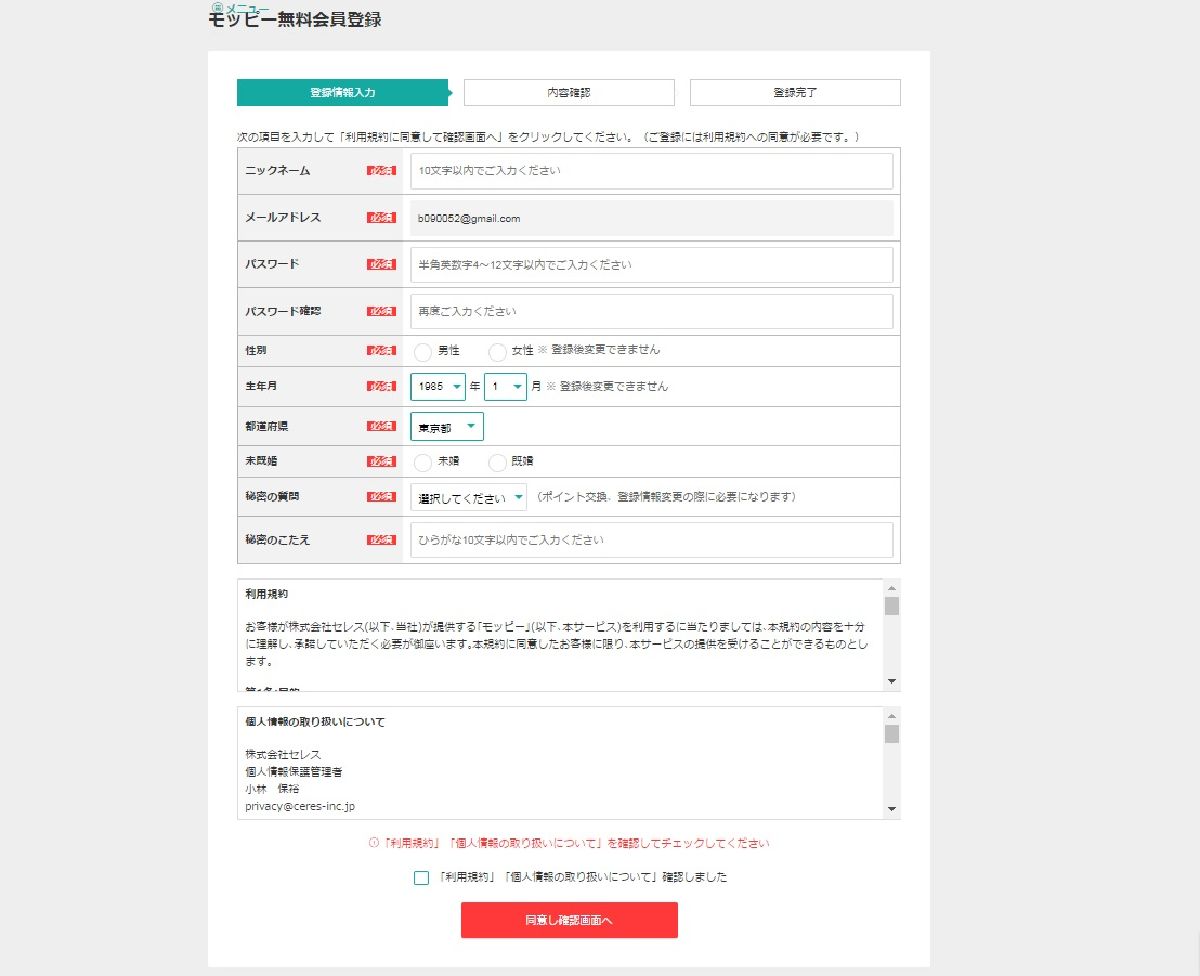Click the 小林 保裕 name text

click(x=272, y=789)
